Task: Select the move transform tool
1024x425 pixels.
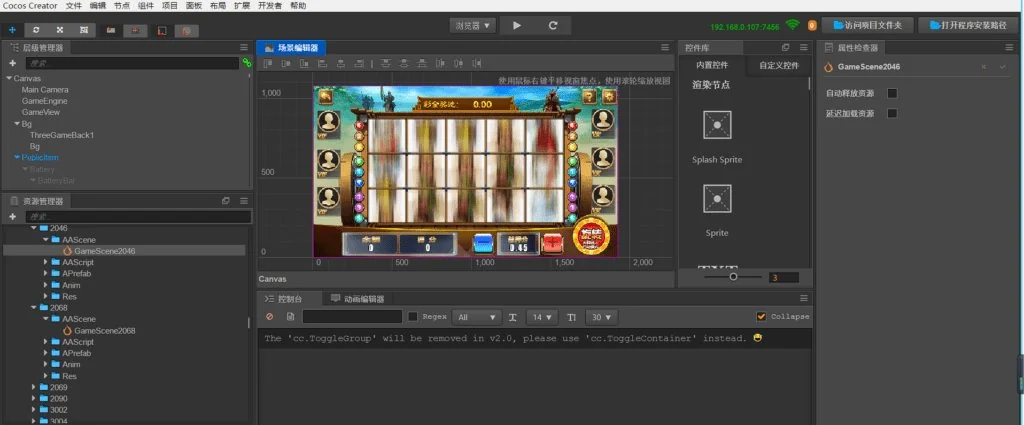Action: pyautogui.click(x=12, y=30)
